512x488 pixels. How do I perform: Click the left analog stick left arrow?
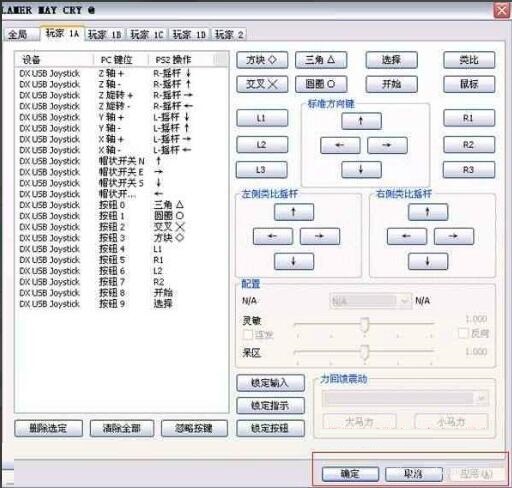273,236
